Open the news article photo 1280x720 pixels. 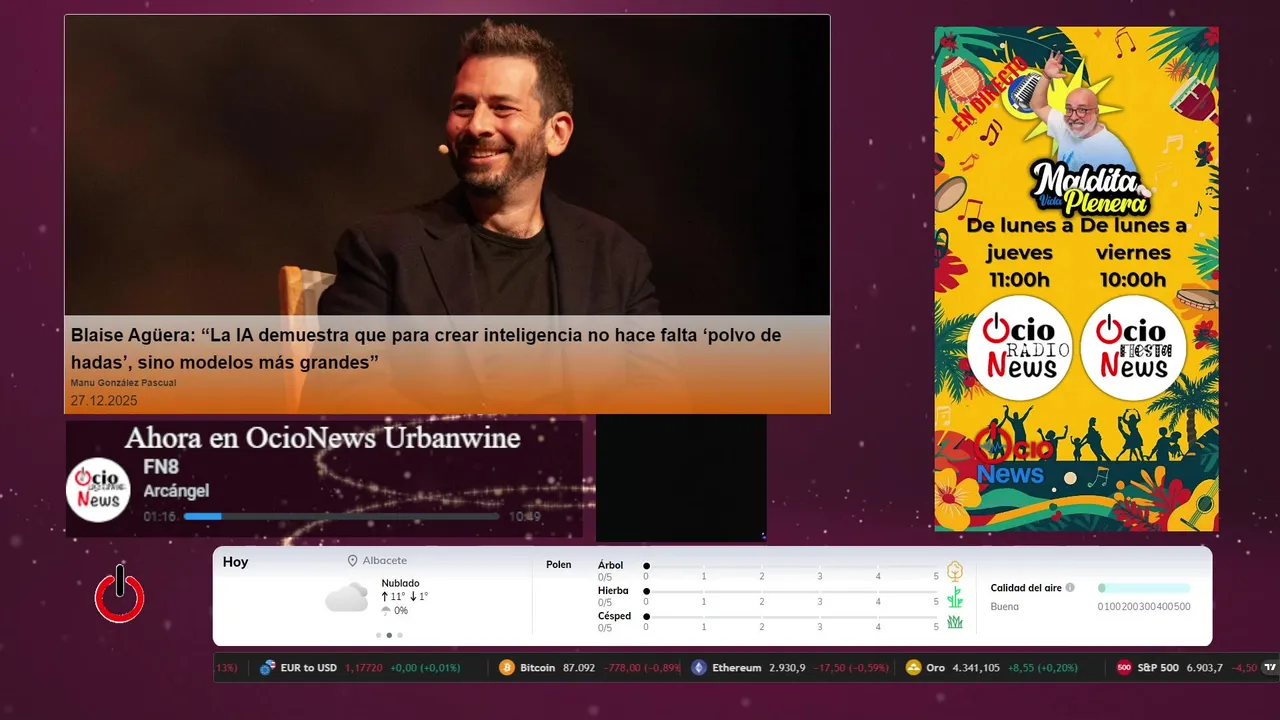pos(447,166)
